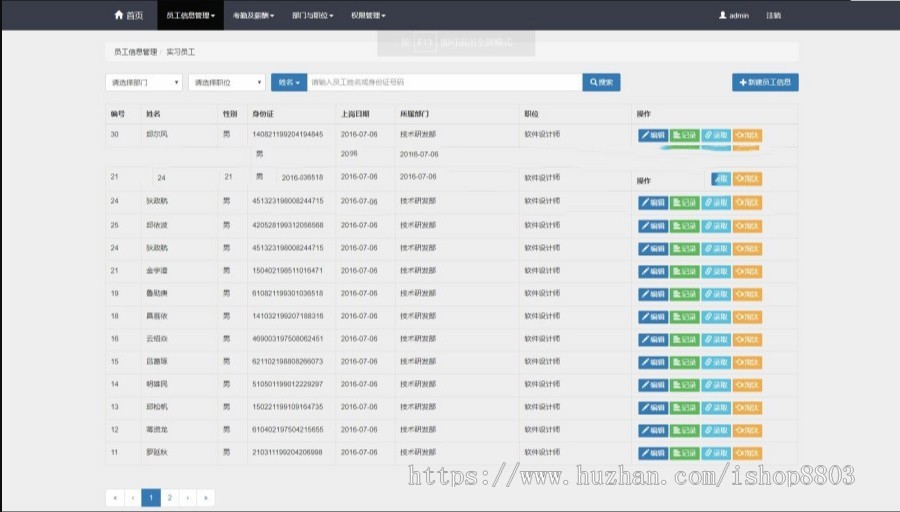Expand the 请选择部门 department dropdown
Image resolution: width=900 pixels, height=512 pixels.
(144, 82)
